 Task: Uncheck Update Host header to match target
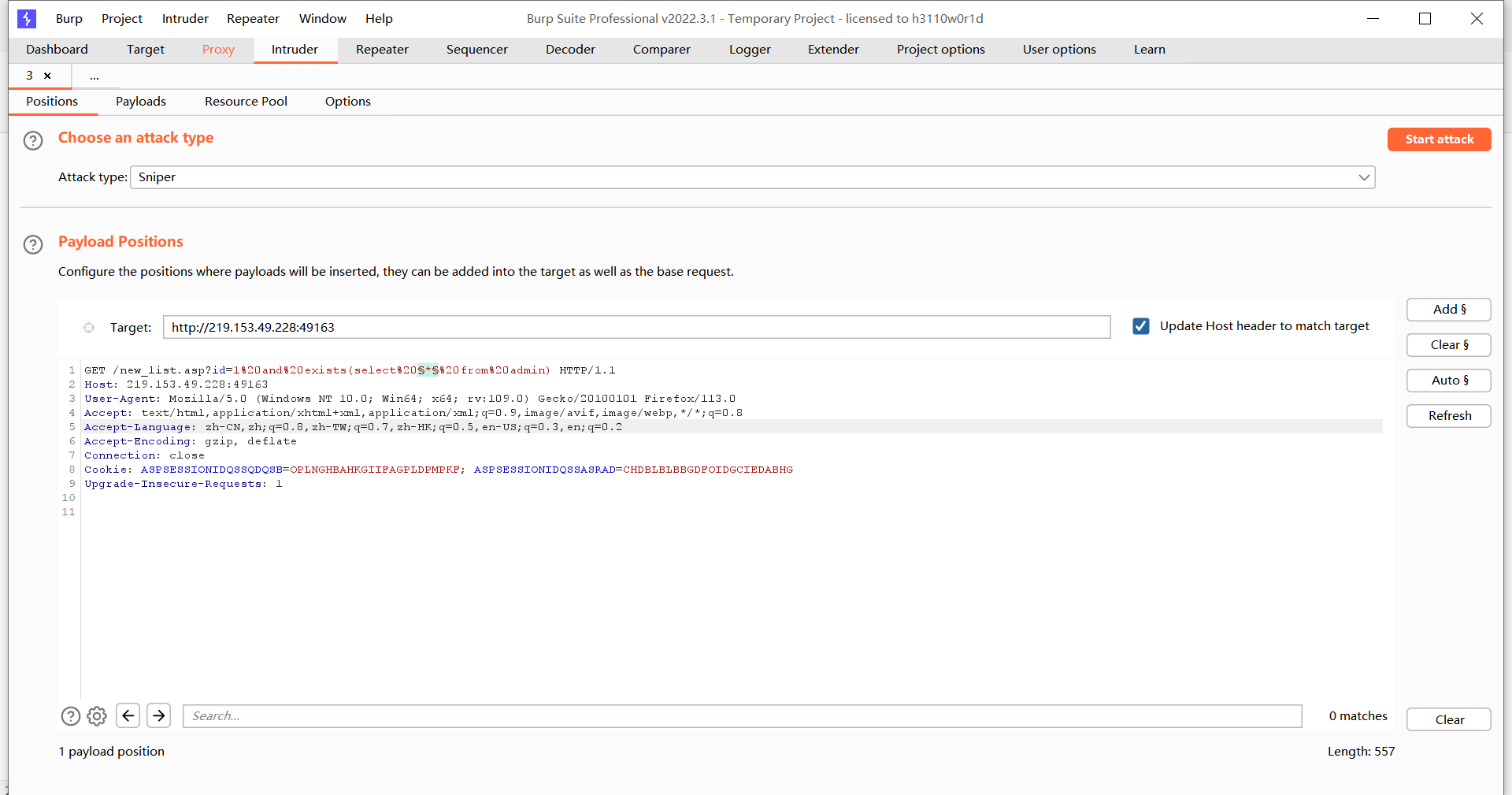click(1140, 326)
